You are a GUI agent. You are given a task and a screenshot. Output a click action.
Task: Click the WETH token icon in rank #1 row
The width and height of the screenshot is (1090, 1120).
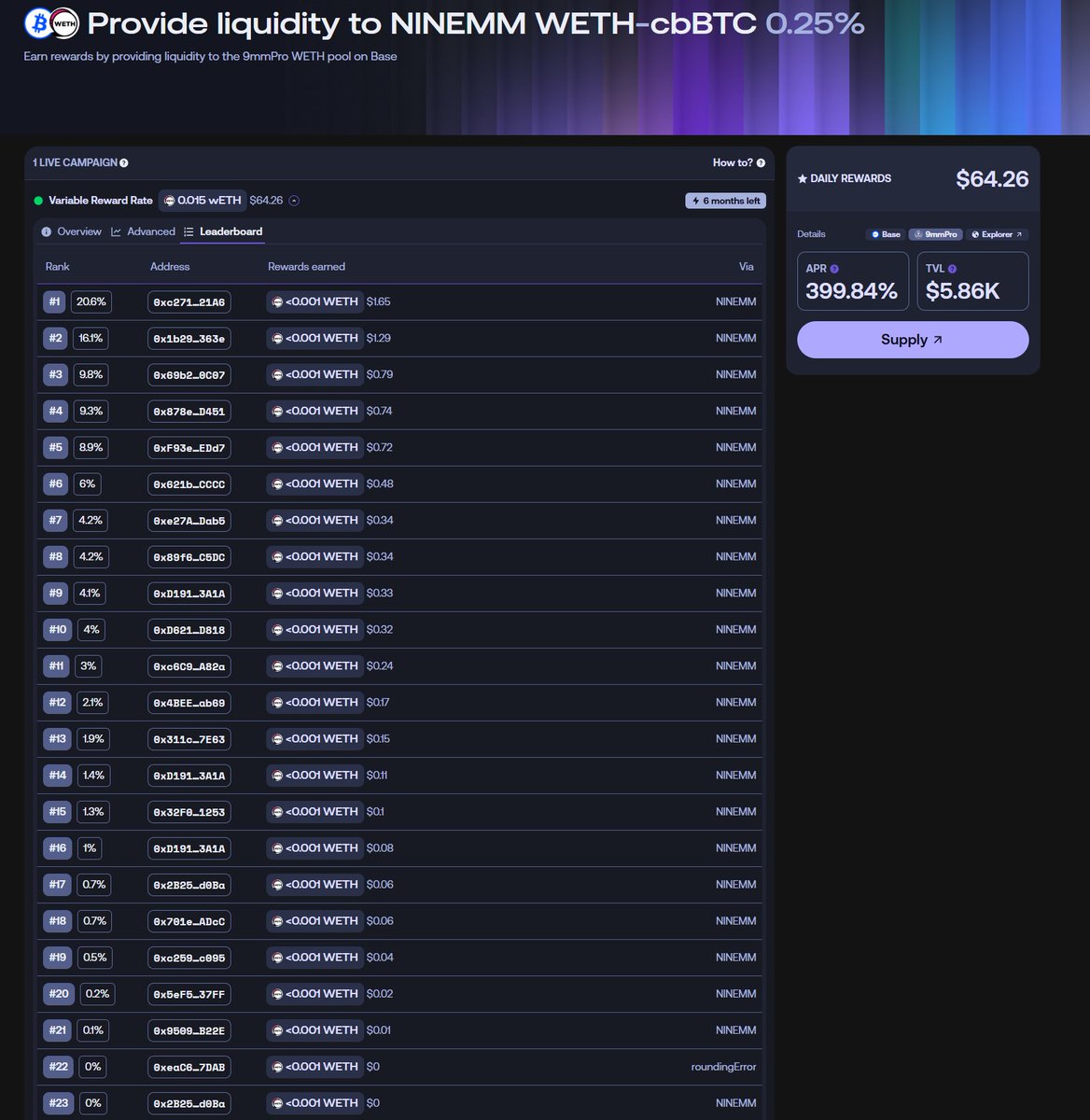click(x=276, y=301)
